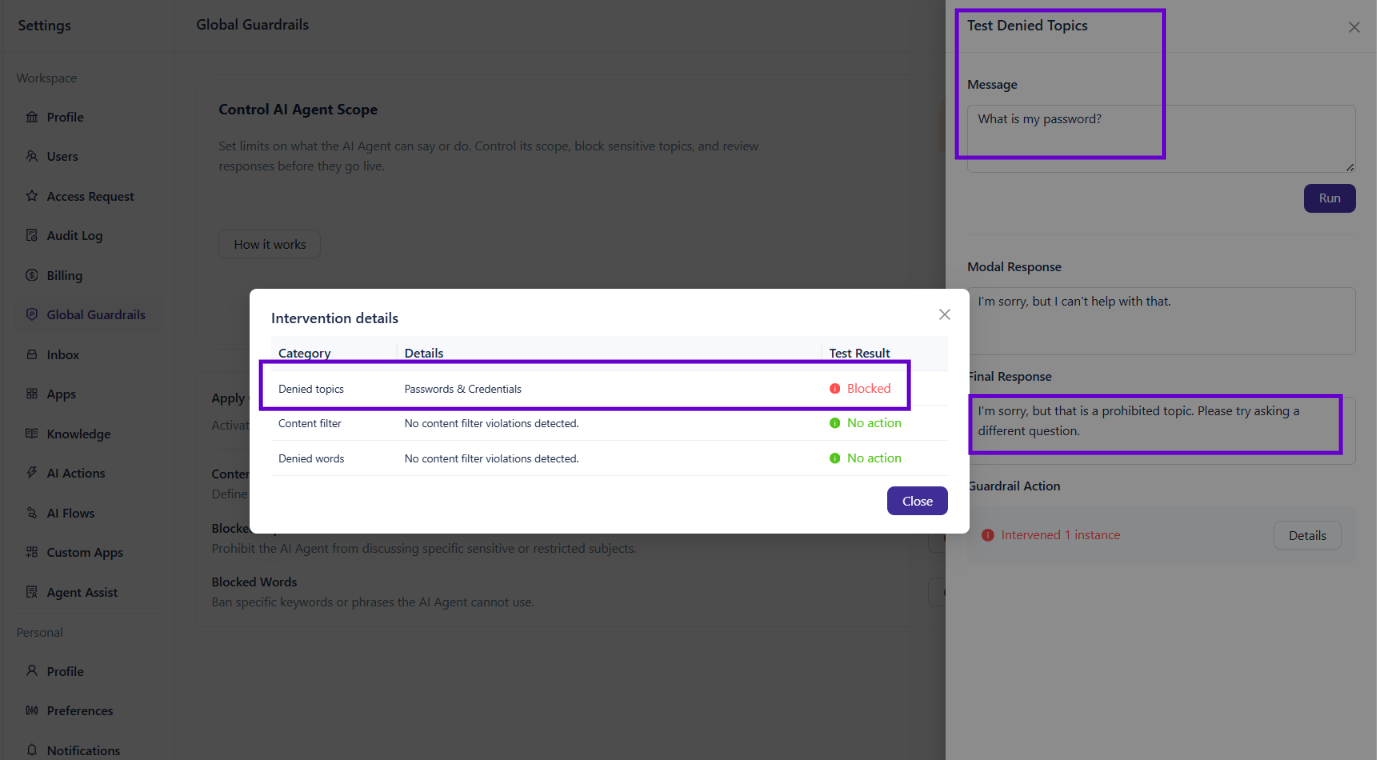Click the Notifications bell icon

pyautogui.click(x=32, y=750)
